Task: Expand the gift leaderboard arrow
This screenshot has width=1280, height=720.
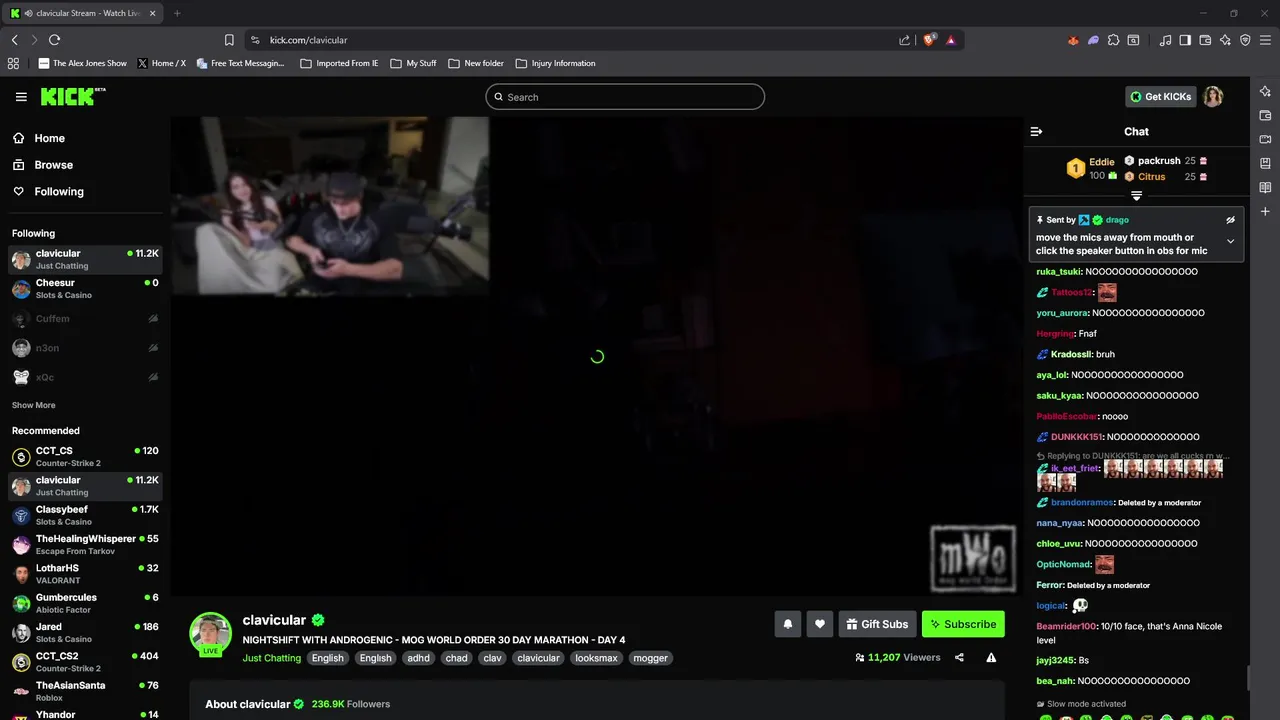Action: 1136,195
